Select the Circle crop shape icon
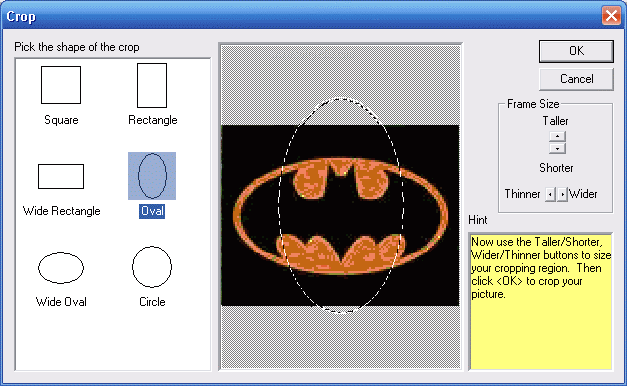 point(152,267)
